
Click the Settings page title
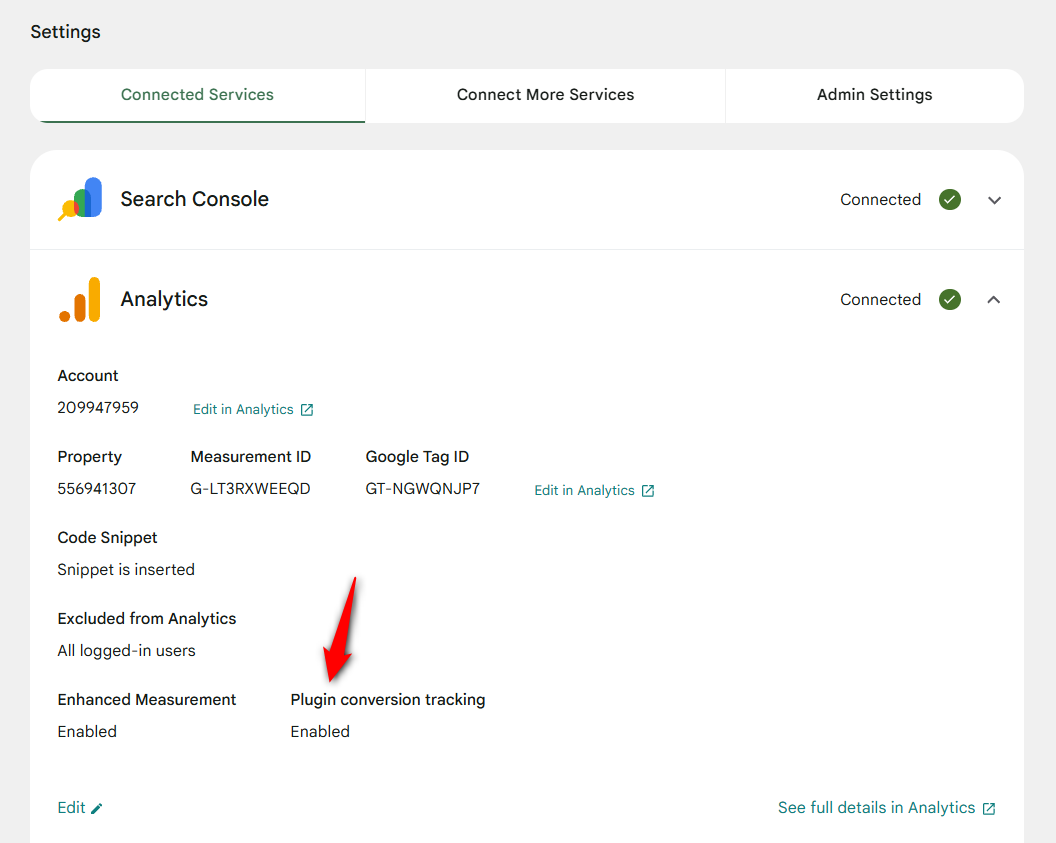click(x=65, y=32)
